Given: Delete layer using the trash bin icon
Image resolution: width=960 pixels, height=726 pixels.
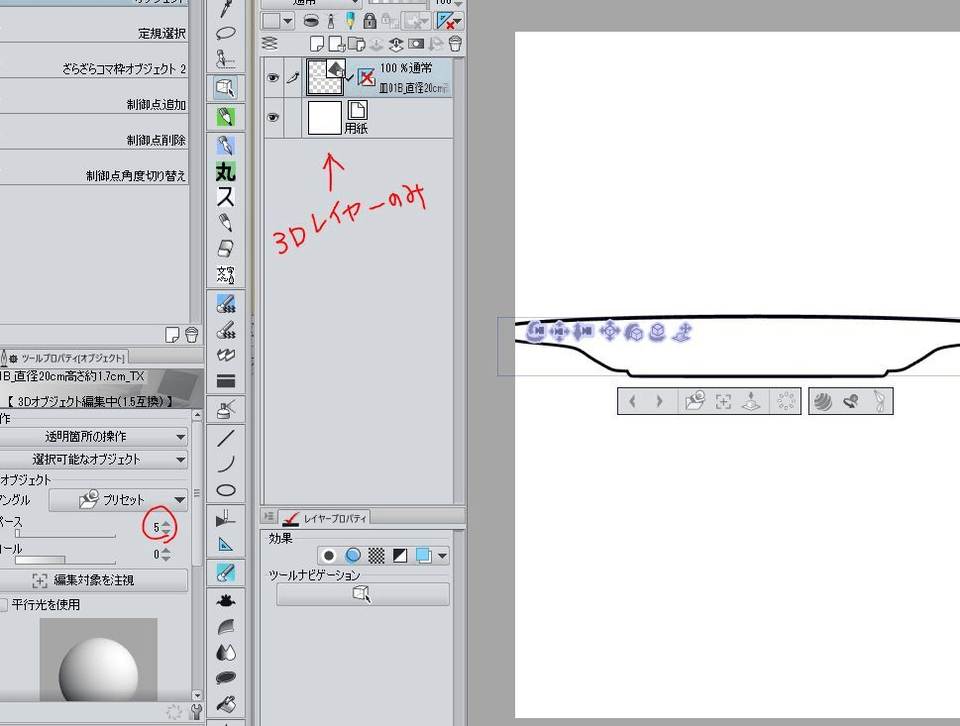Looking at the screenshot, I should (x=455, y=44).
